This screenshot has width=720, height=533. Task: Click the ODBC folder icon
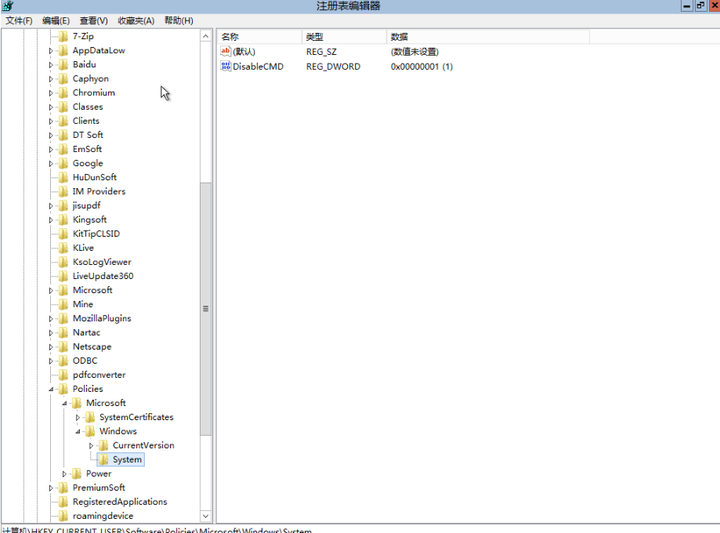(63, 361)
